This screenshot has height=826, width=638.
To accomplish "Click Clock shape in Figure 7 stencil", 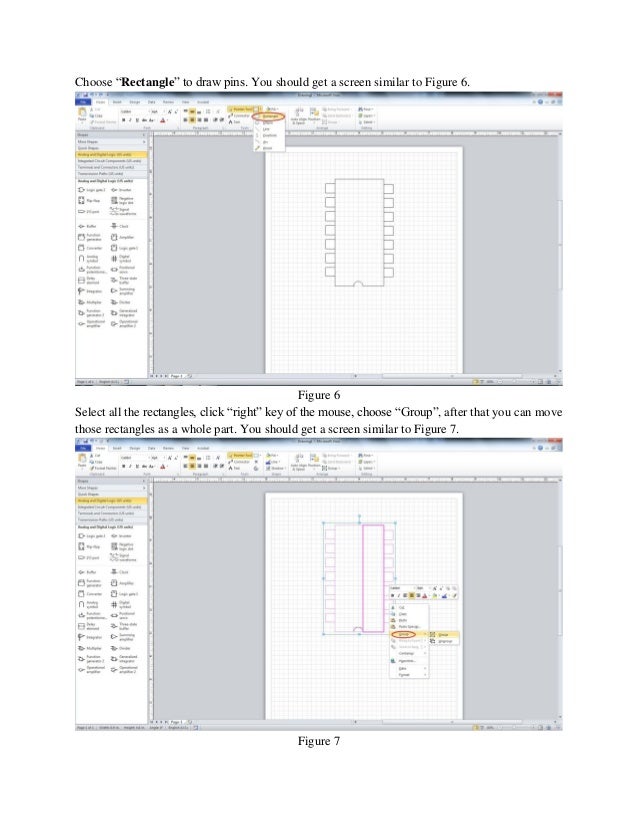I will click(120, 572).
